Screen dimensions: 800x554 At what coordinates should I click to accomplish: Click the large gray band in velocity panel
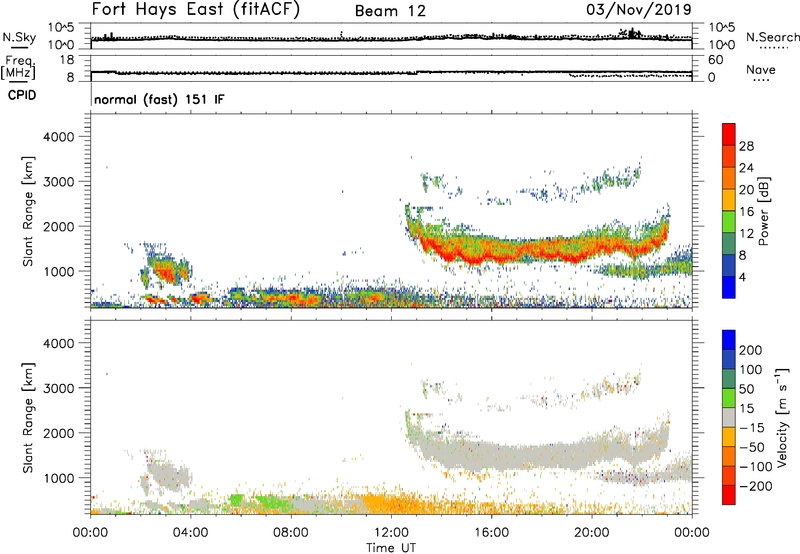point(536,456)
